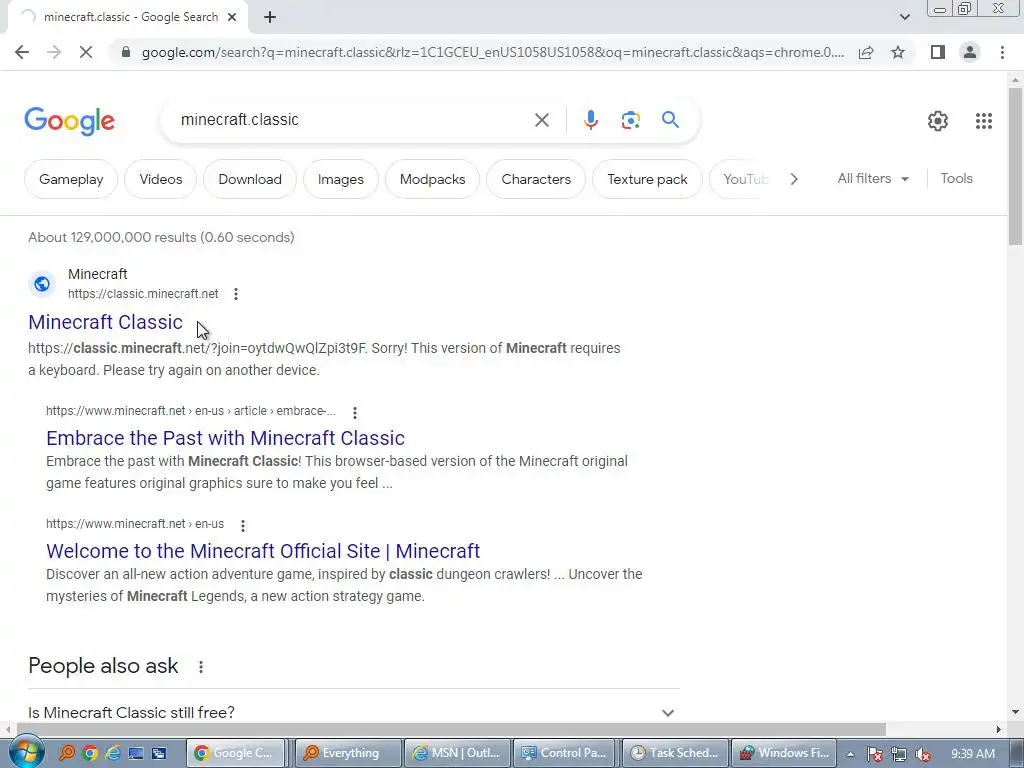
Task: Open Embrace the Past with Minecraft Classic
Action: point(225,438)
